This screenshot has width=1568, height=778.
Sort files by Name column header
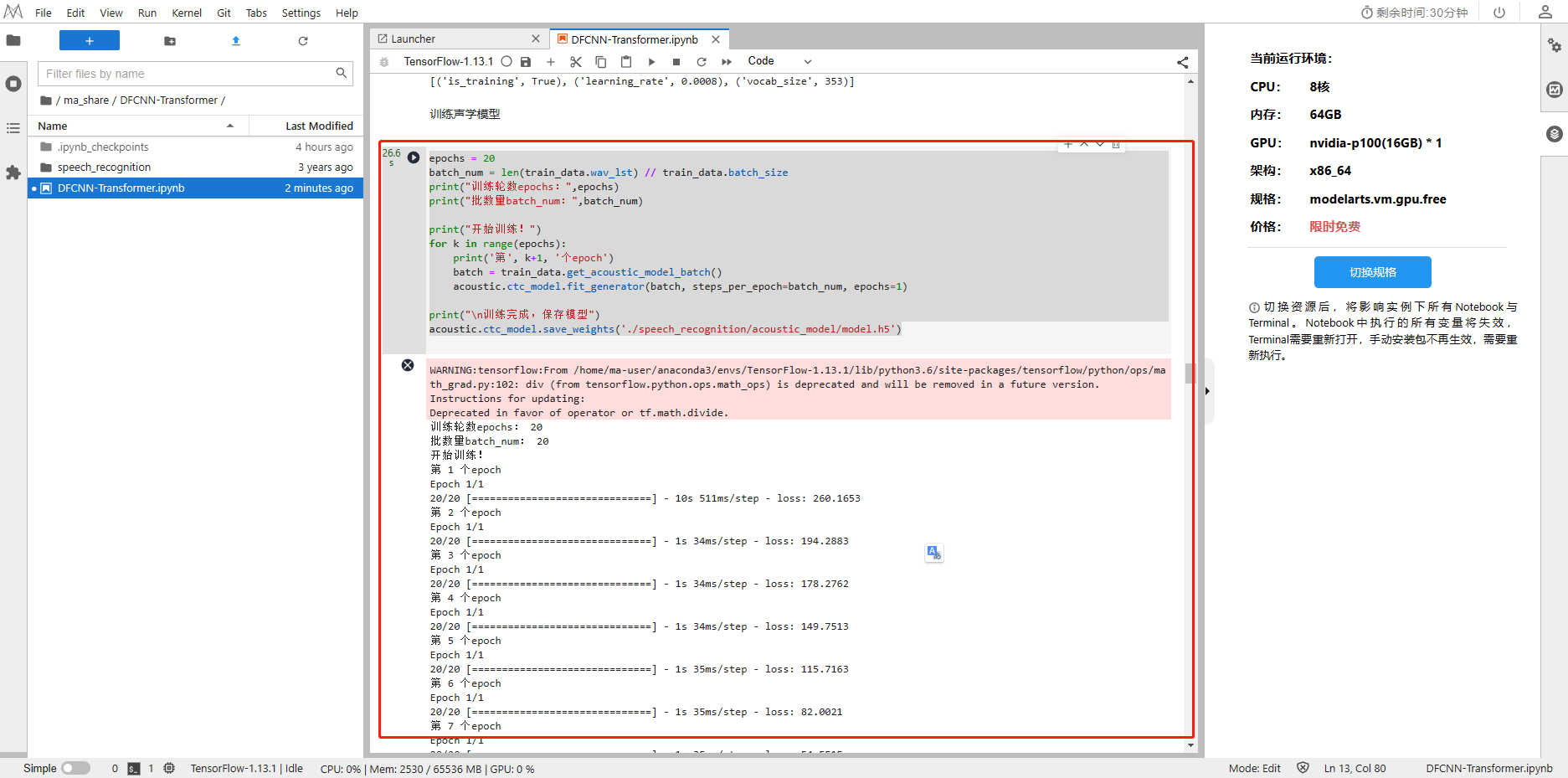click(138, 126)
